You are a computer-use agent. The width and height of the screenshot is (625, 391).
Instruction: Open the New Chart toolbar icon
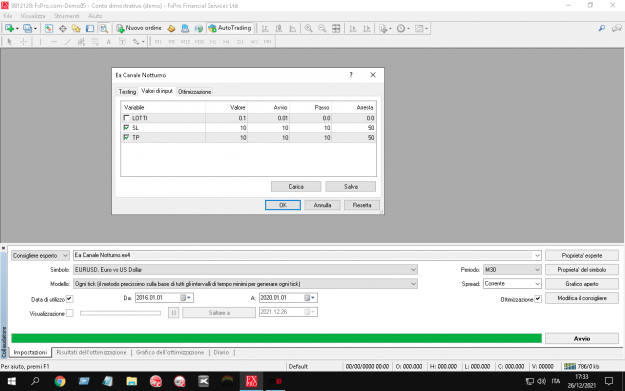point(10,28)
